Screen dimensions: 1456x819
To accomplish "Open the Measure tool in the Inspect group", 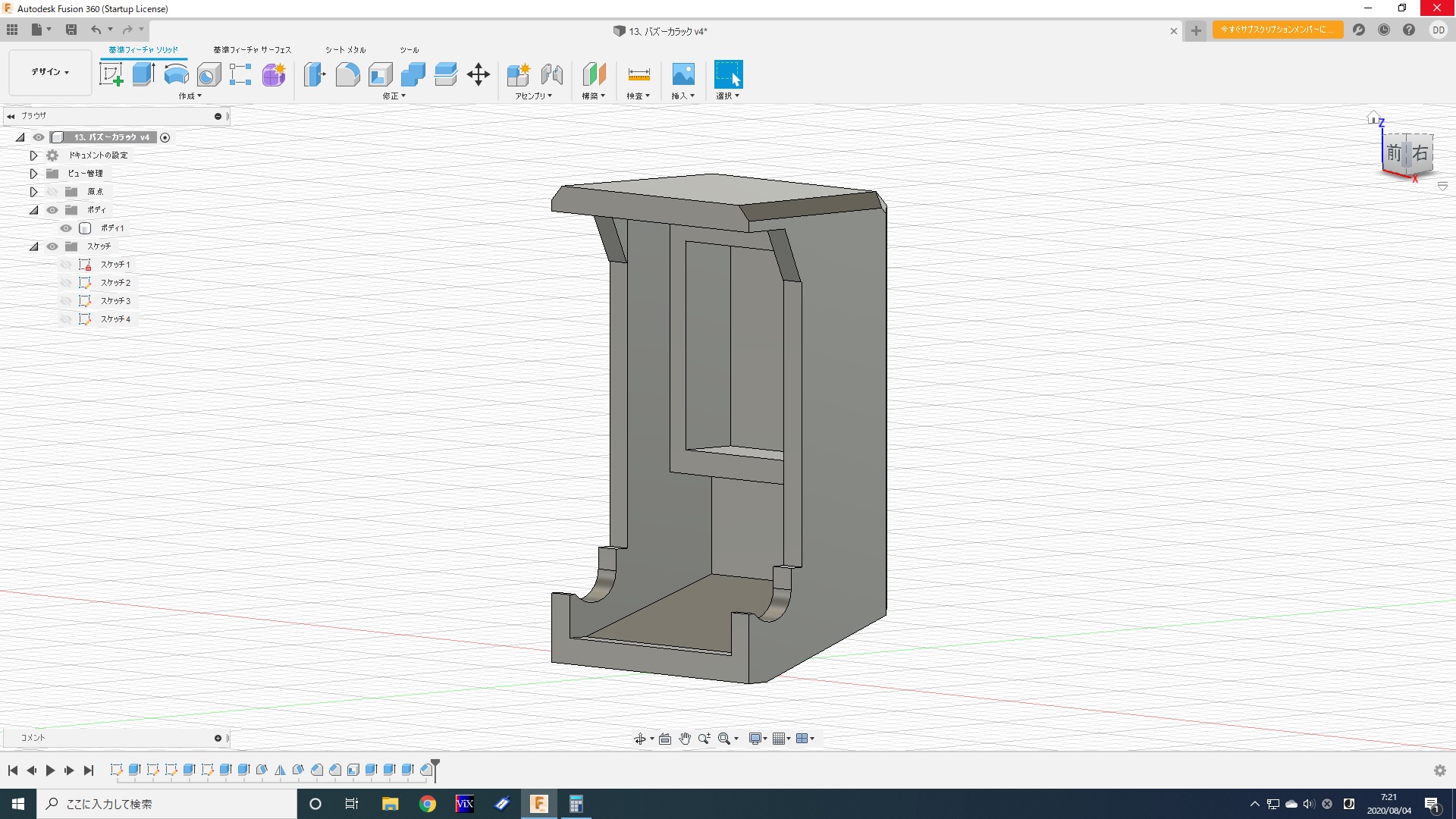I will tap(639, 74).
